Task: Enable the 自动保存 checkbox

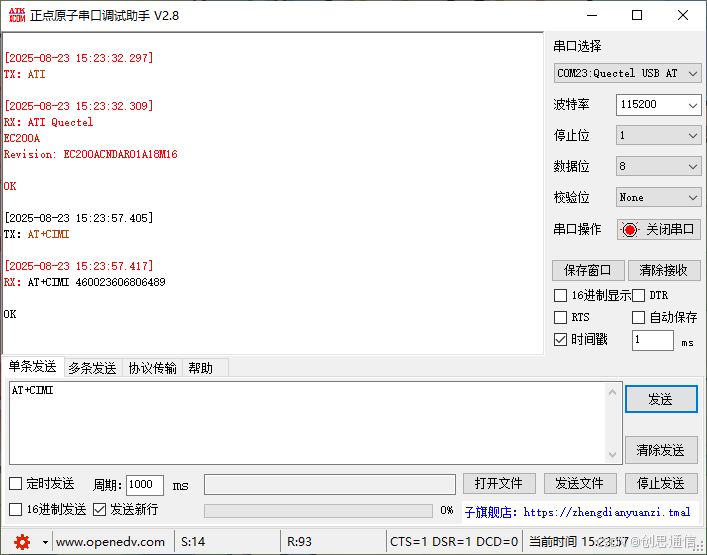Action: coord(638,317)
